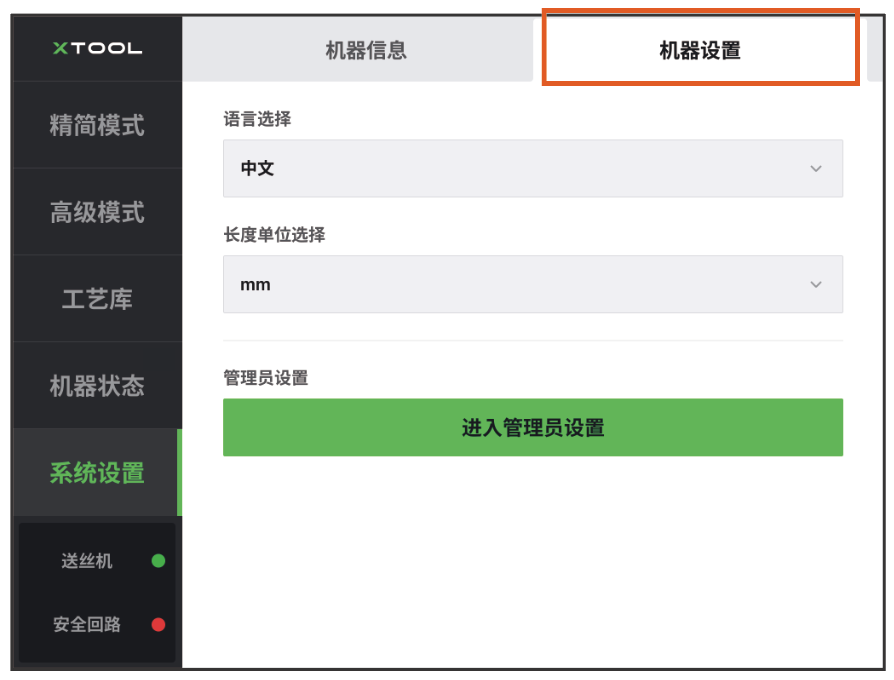Click the 管理员设置 section heading

tap(265, 378)
